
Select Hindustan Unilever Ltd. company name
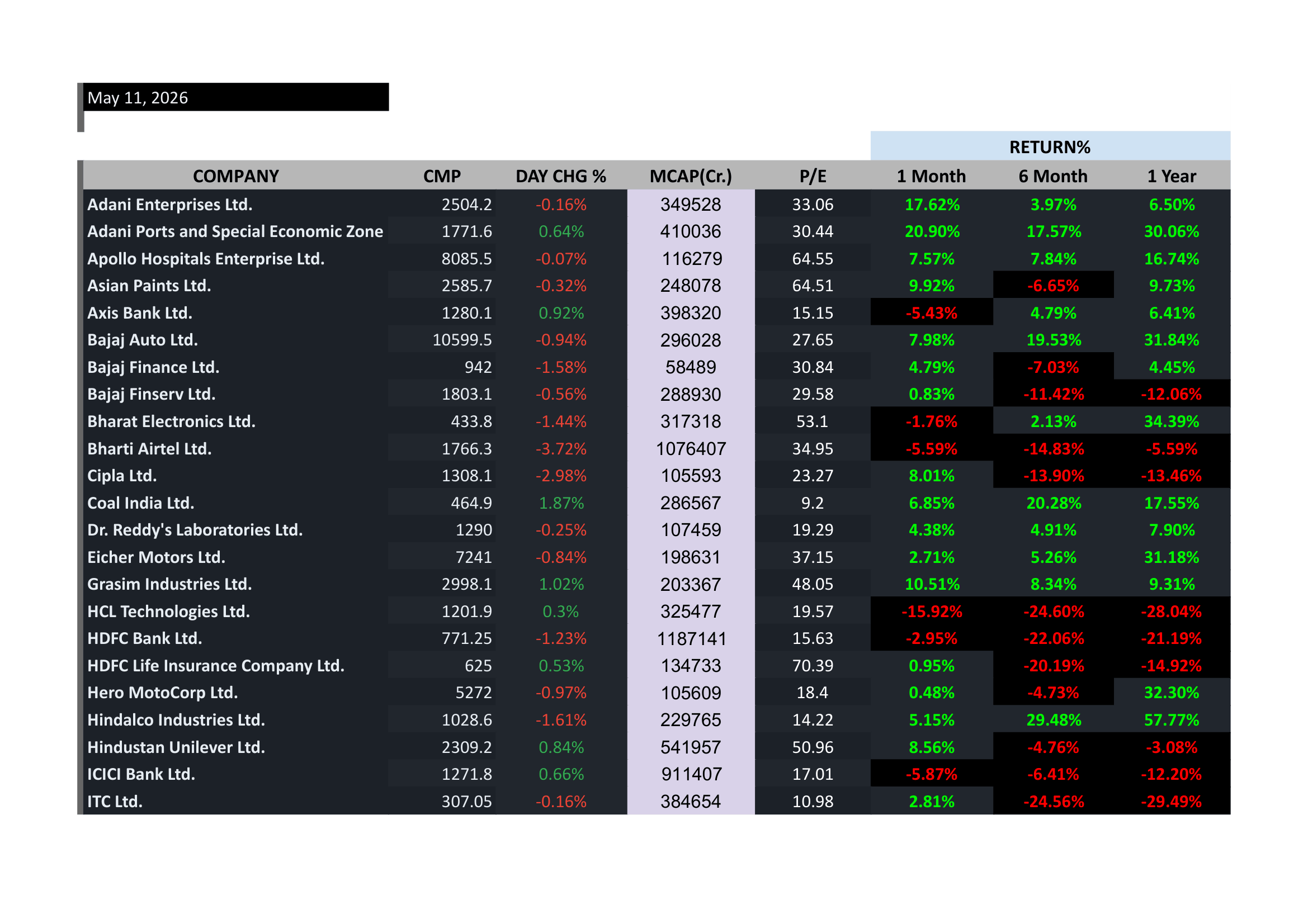pyautogui.click(x=176, y=747)
